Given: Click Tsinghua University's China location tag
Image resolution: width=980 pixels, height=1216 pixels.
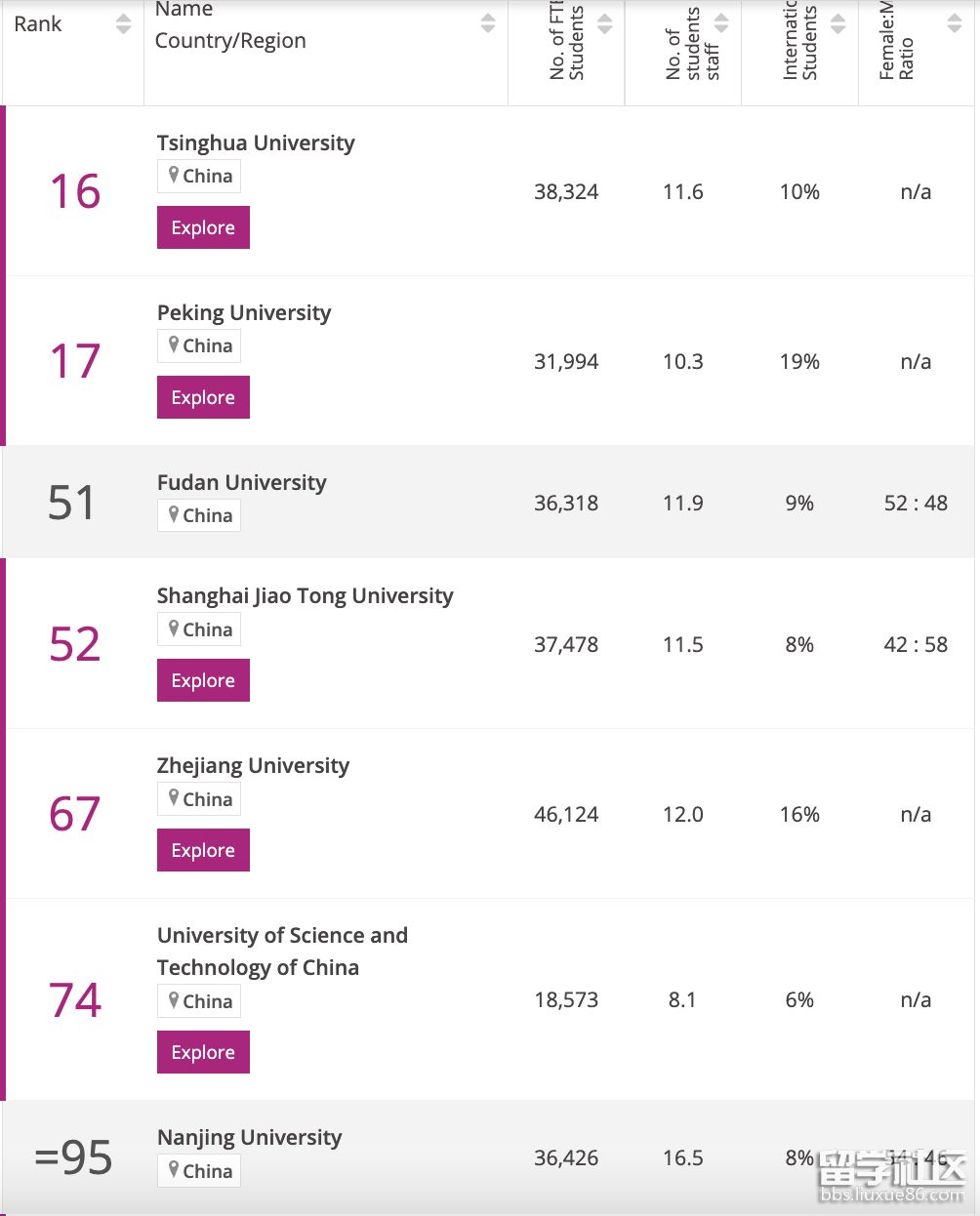Looking at the screenshot, I should (x=199, y=177).
